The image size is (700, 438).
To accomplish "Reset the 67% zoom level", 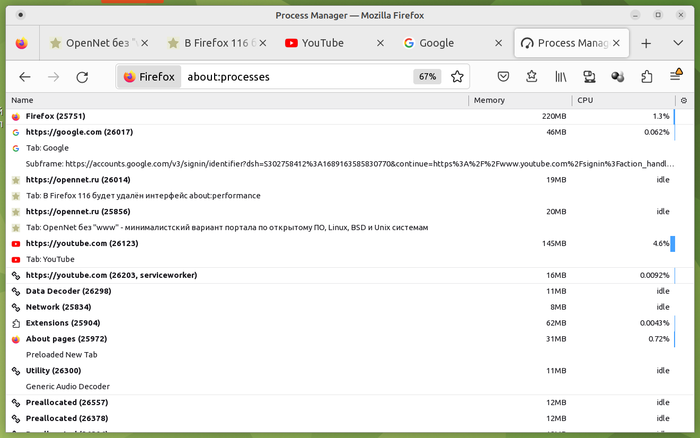I will point(428,77).
